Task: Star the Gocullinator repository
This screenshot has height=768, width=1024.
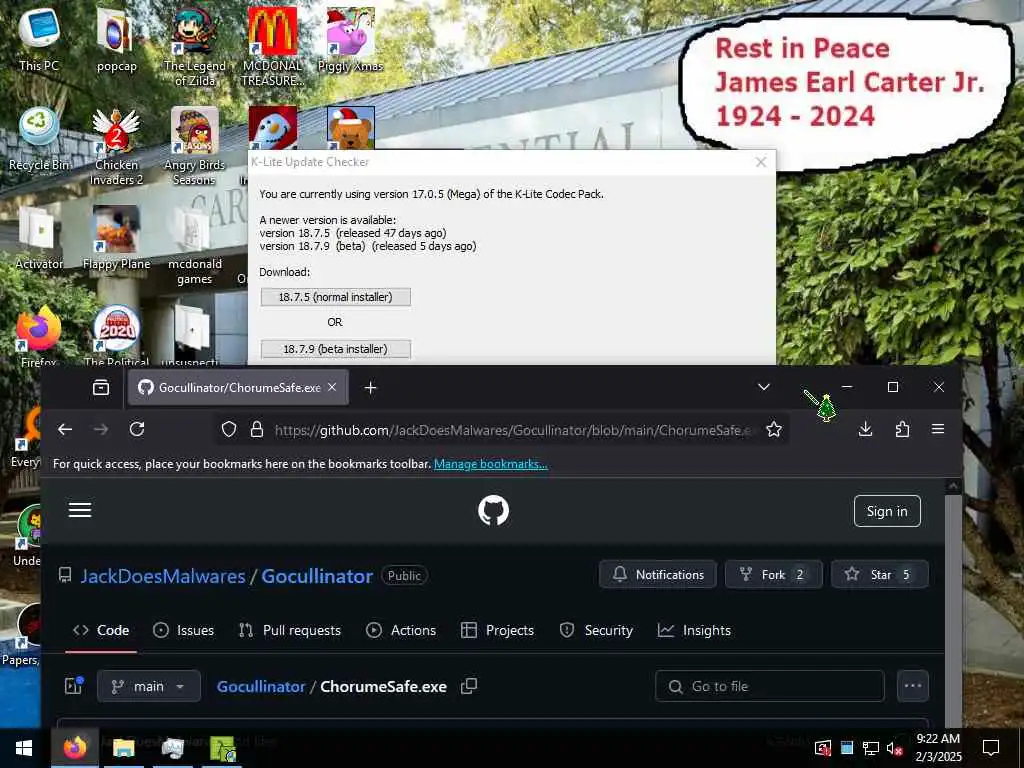Action: click(880, 575)
